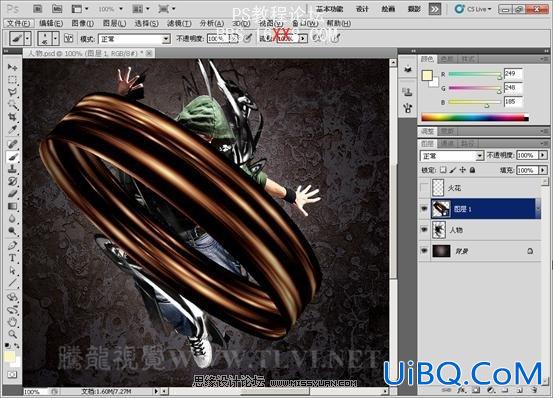Select the Eyedropper tool

(12, 130)
